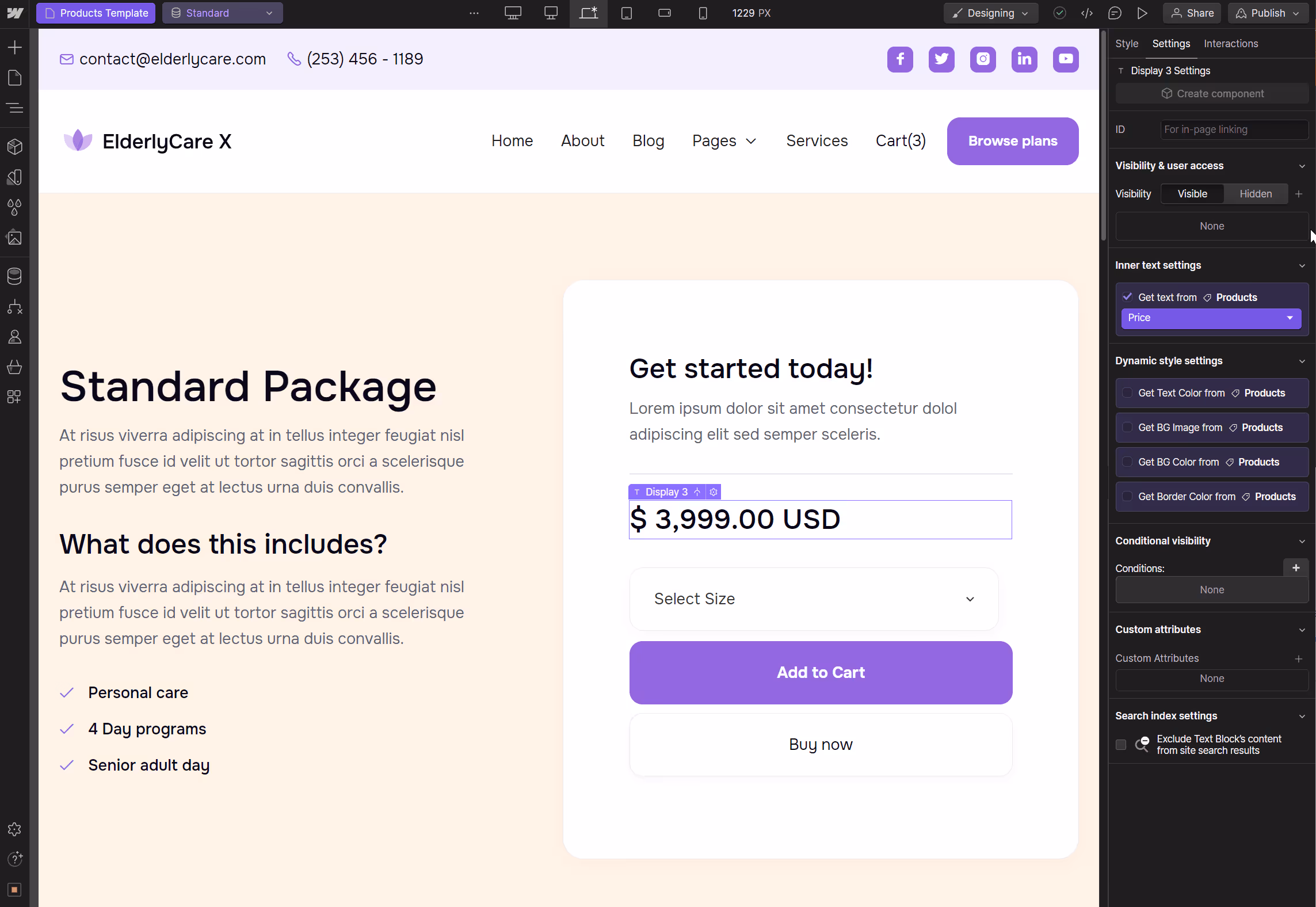This screenshot has width=1316, height=907.
Task: Open the Ecommerce panel
Action: point(14,367)
